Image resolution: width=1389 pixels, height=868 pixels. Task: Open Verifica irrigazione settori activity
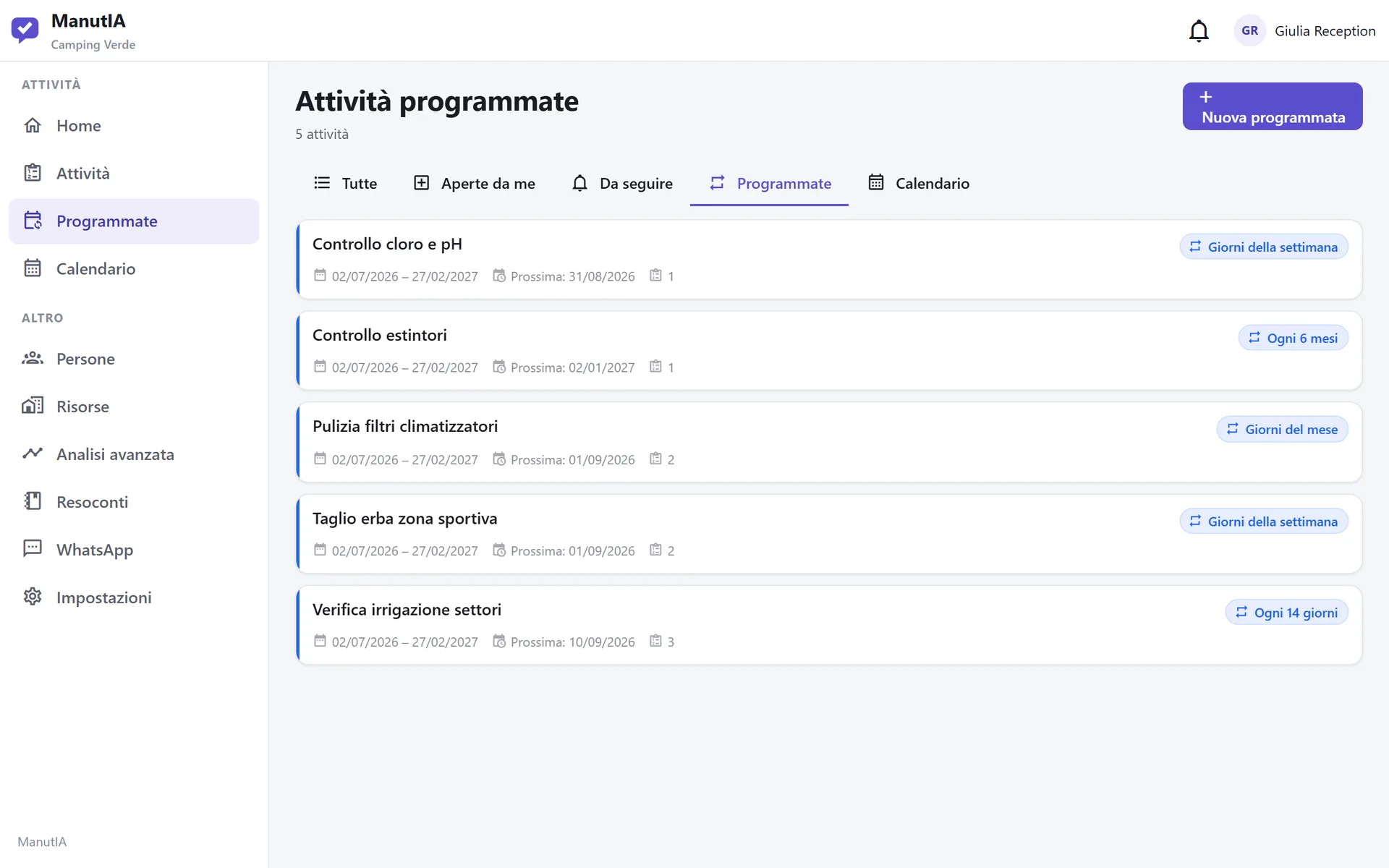(x=829, y=625)
